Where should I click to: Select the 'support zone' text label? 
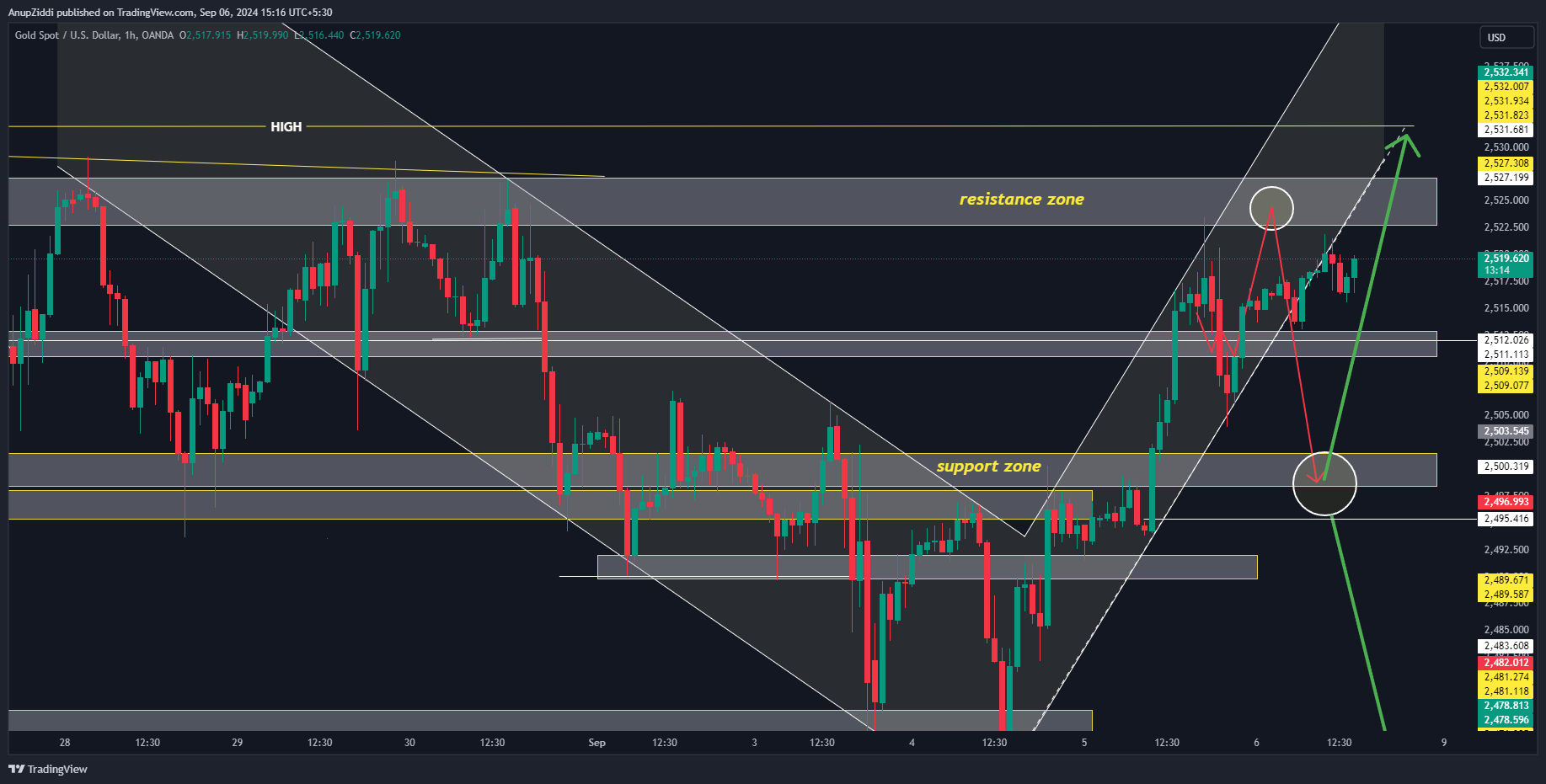pyautogui.click(x=988, y=467)
